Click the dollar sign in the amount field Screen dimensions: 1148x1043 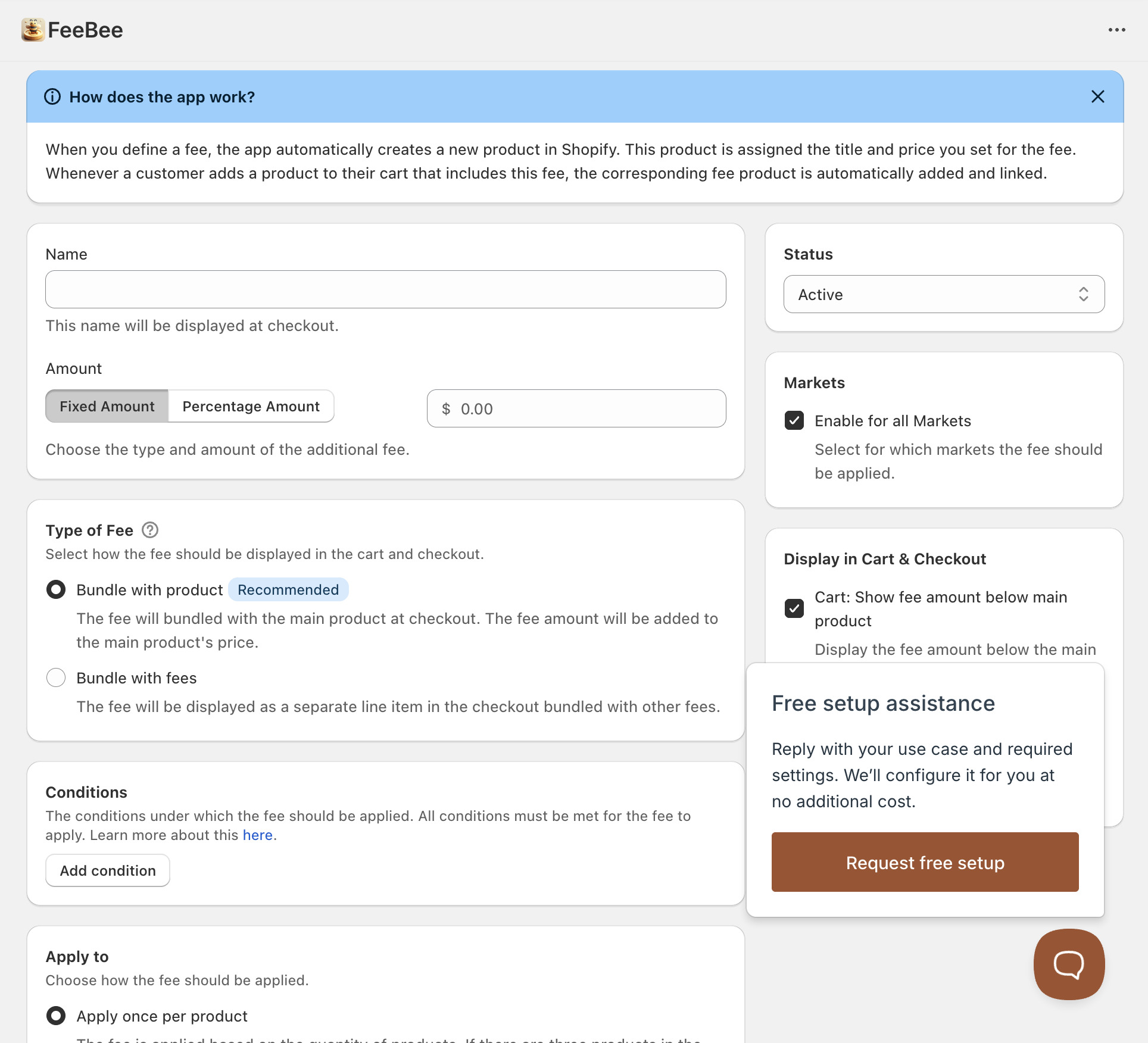445,408
